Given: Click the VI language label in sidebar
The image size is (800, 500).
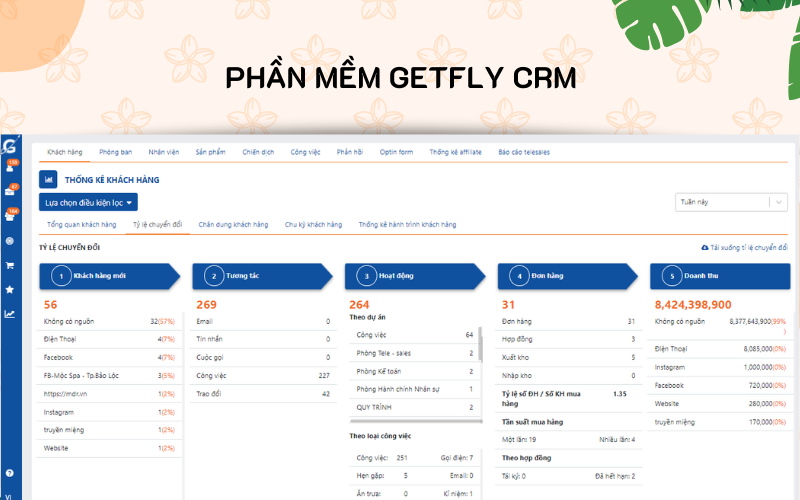Looking at the screenshot, I should (8, 497).
